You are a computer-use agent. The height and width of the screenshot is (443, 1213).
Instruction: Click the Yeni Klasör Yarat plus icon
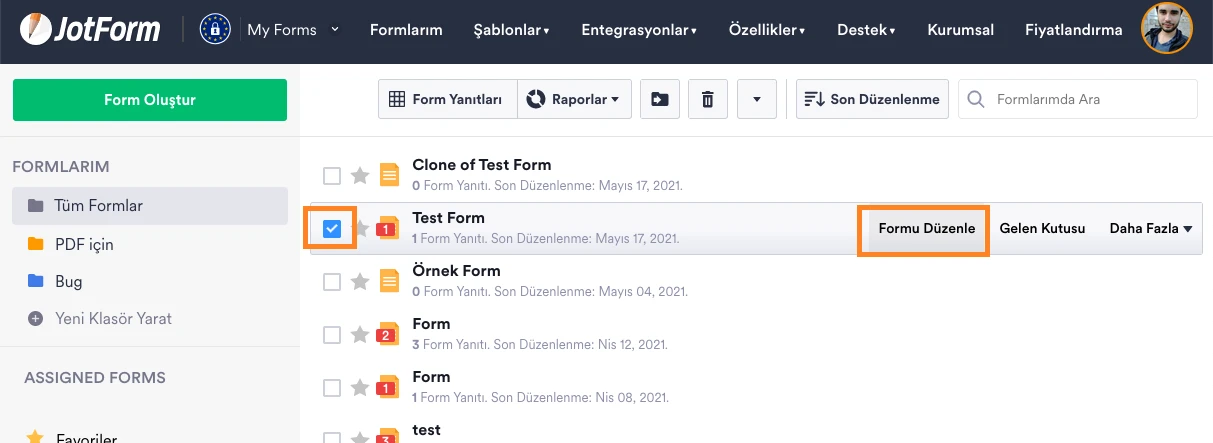tap(36, 319)
